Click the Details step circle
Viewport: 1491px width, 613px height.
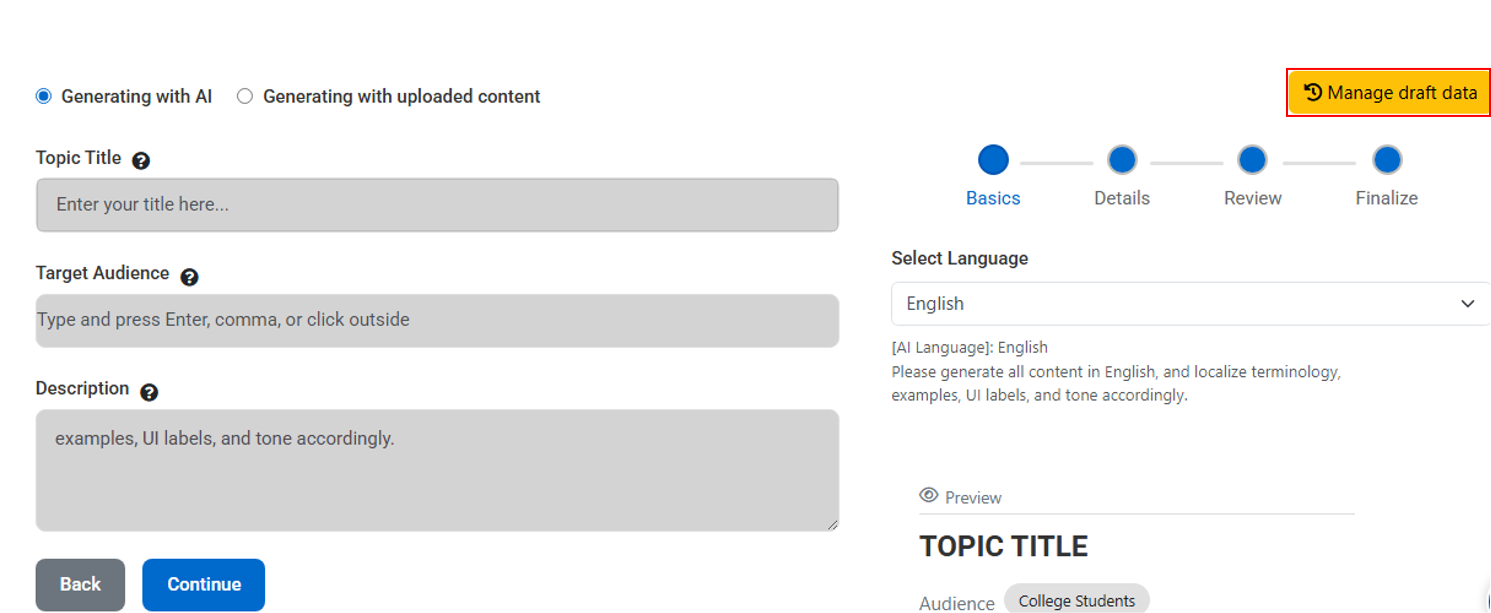tap(1122, 160)
